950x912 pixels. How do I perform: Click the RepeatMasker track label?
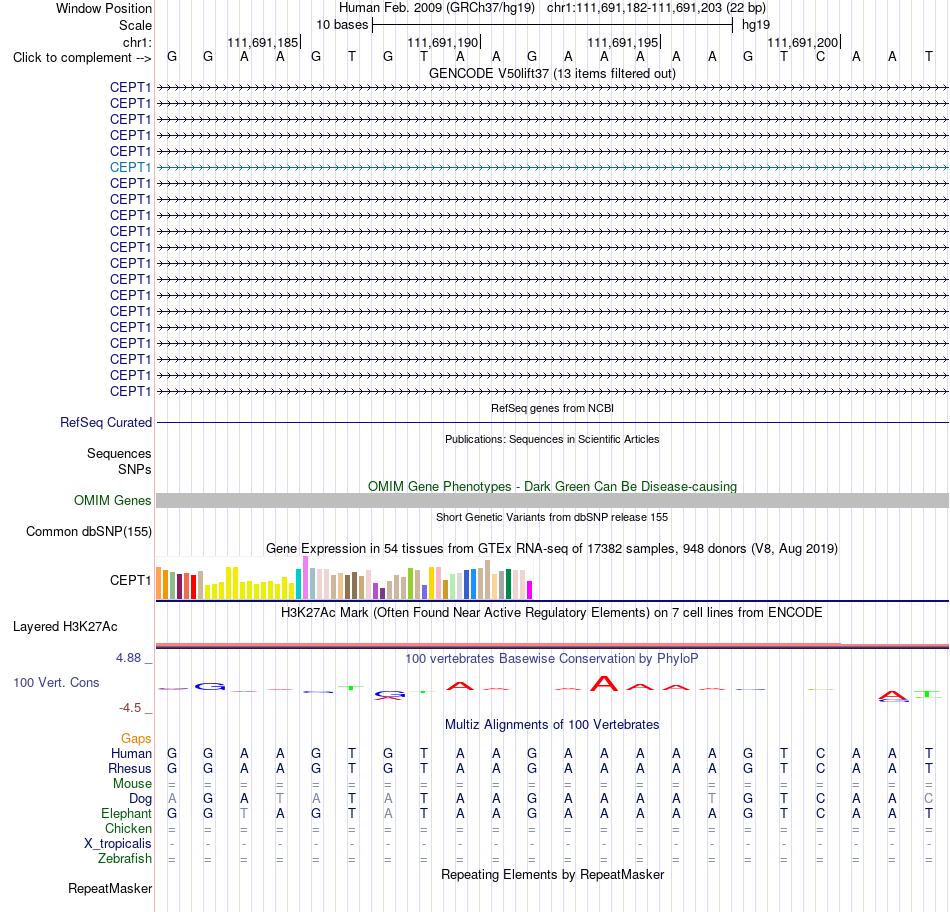click(110, 888)
